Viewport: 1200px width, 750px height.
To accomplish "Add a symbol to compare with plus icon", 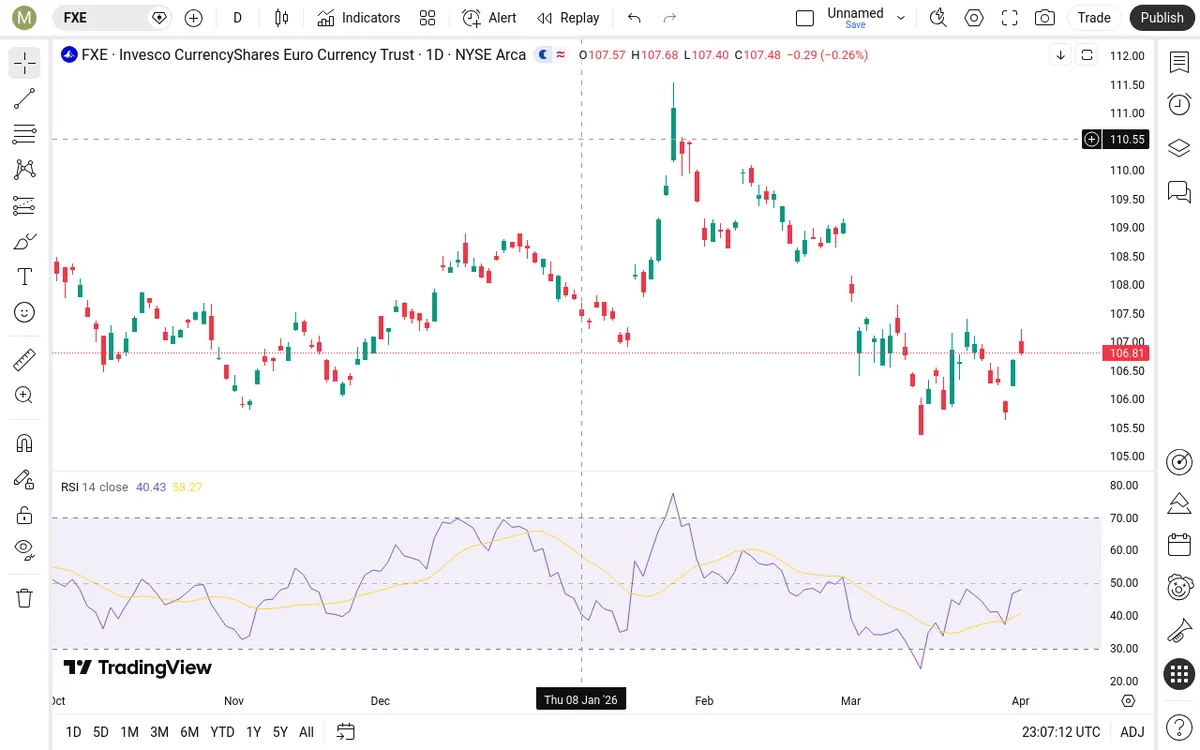I will 194,18.
